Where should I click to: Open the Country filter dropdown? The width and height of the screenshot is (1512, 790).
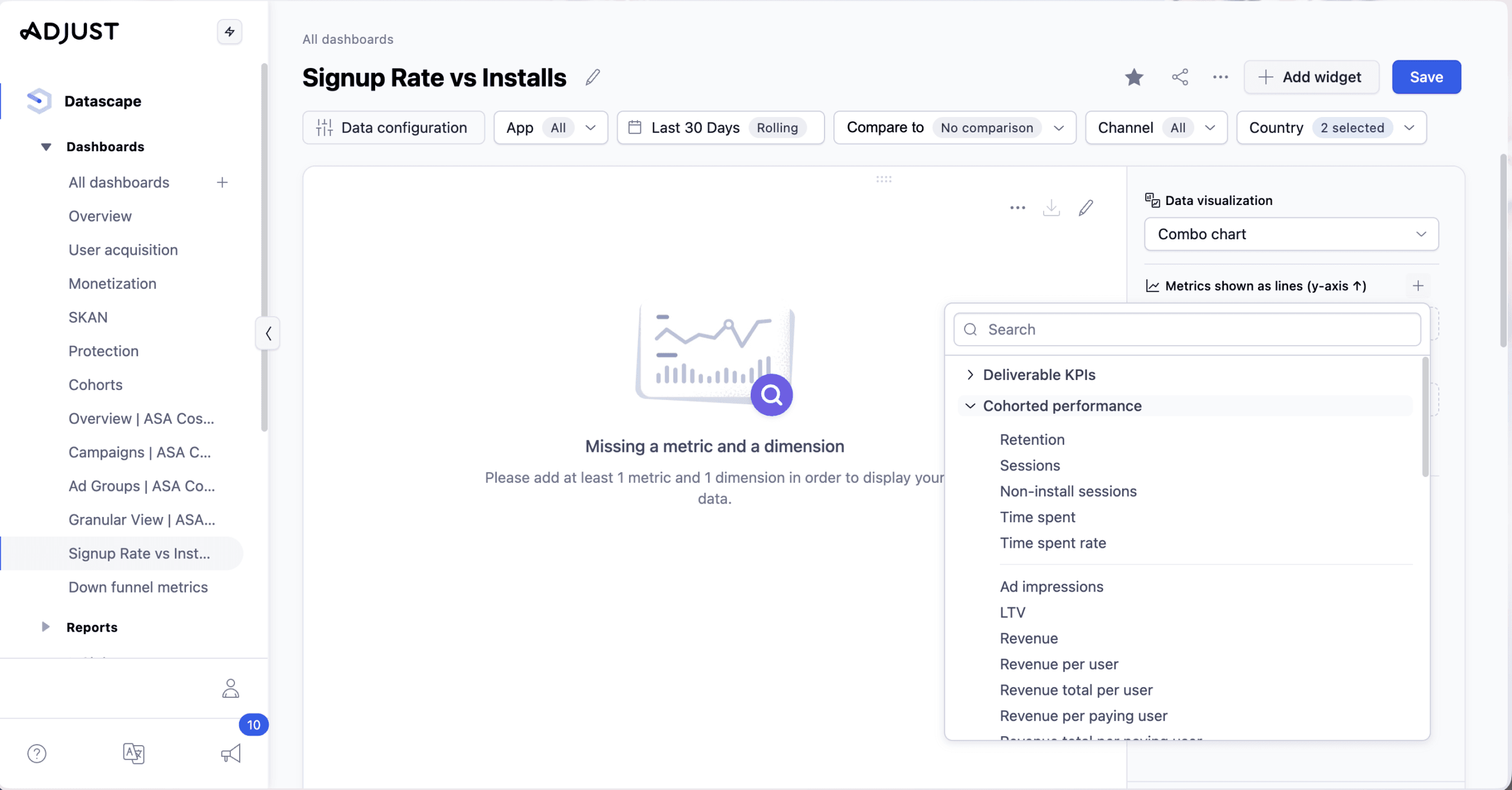pyautogui.click(x=1331, y=128)
